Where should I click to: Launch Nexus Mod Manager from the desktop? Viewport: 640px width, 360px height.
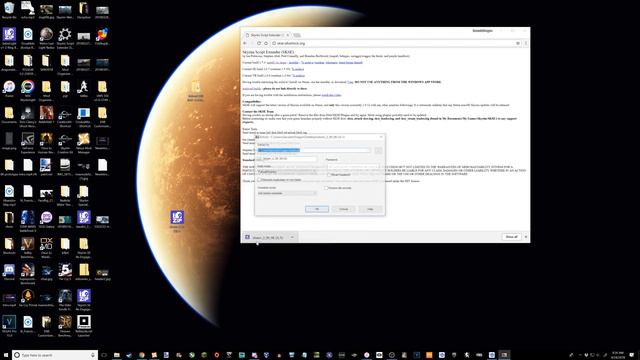84,142
